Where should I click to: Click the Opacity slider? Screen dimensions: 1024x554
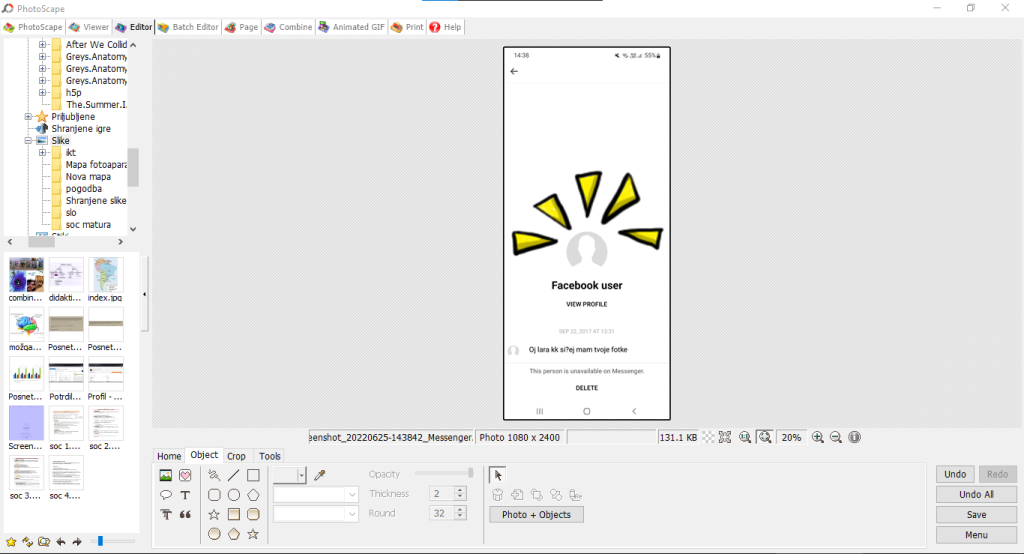coord(443,473)
